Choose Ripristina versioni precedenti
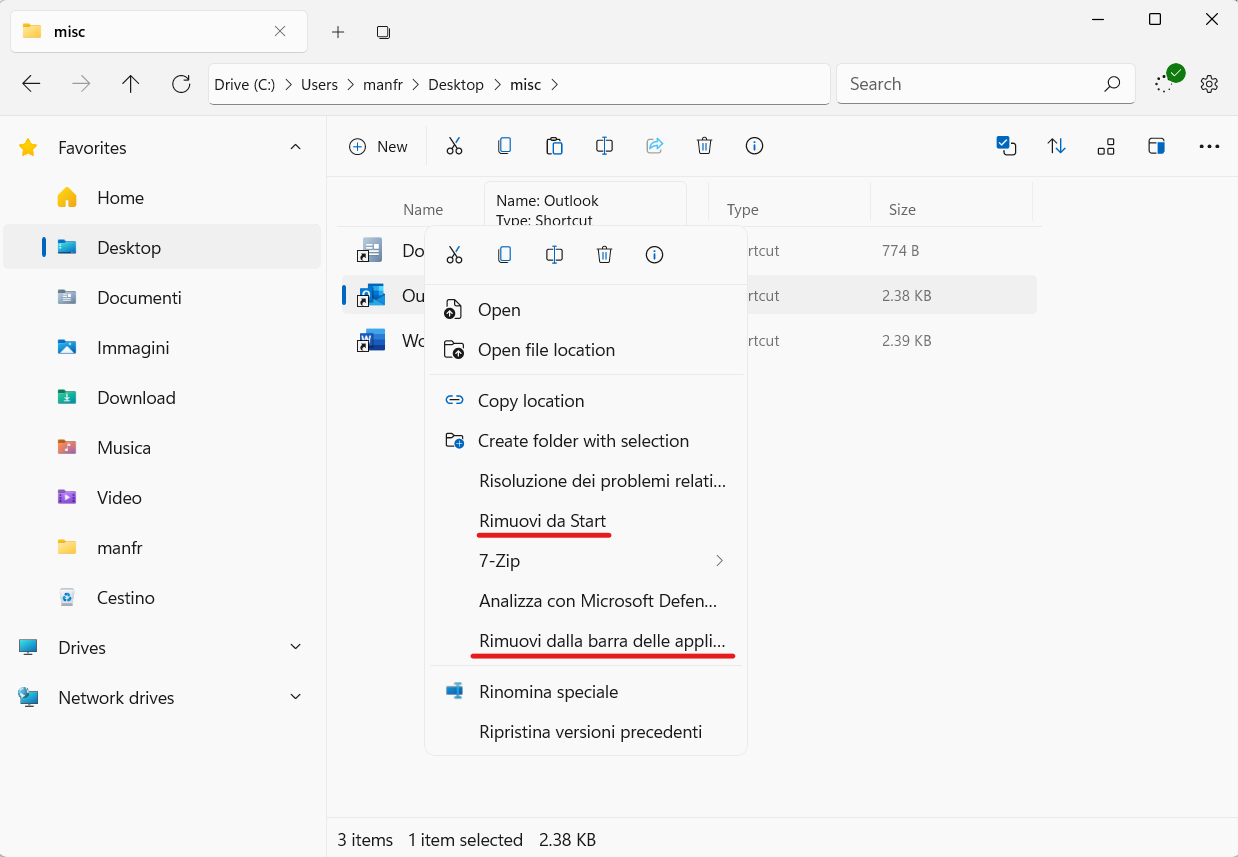This screenshot has width=1238, height=857. point(586,732)
